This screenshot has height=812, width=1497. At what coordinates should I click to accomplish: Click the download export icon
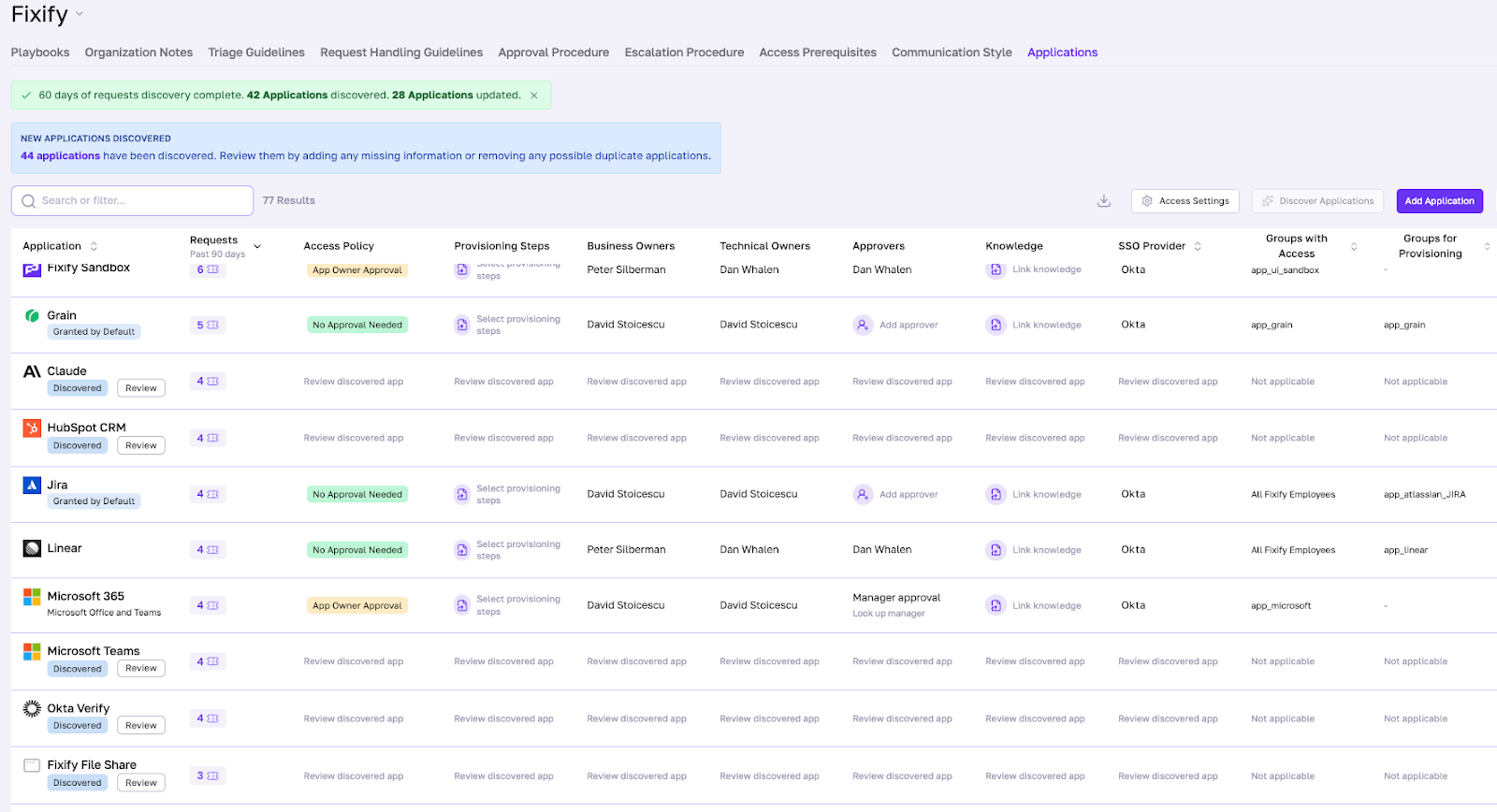1104,201
